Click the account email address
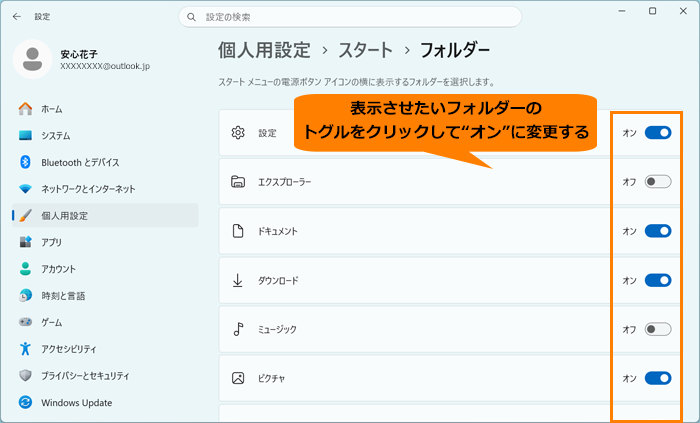 pyautogui.click(x=105, y=66)
